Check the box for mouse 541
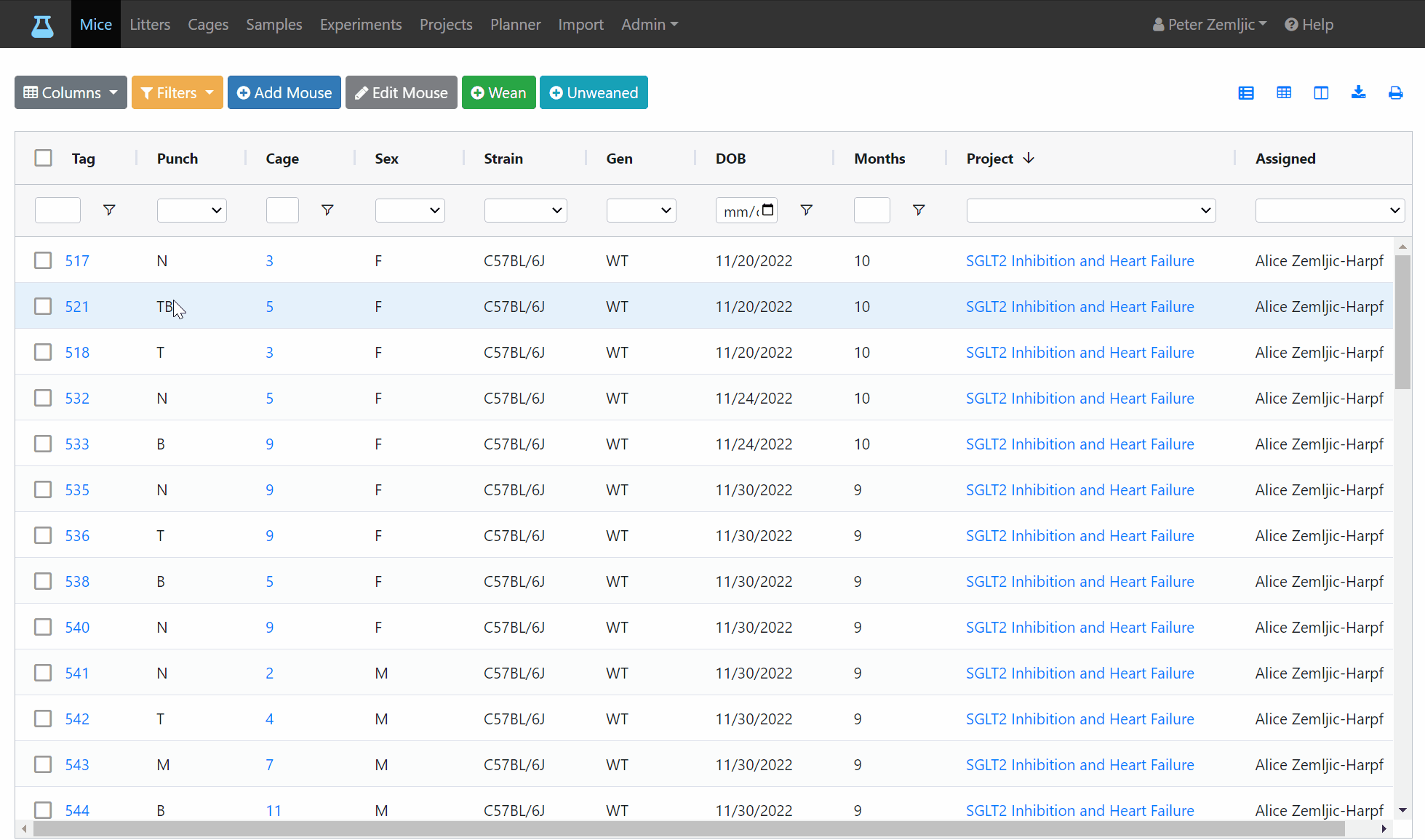1425x840 pixels. [44, 673]
